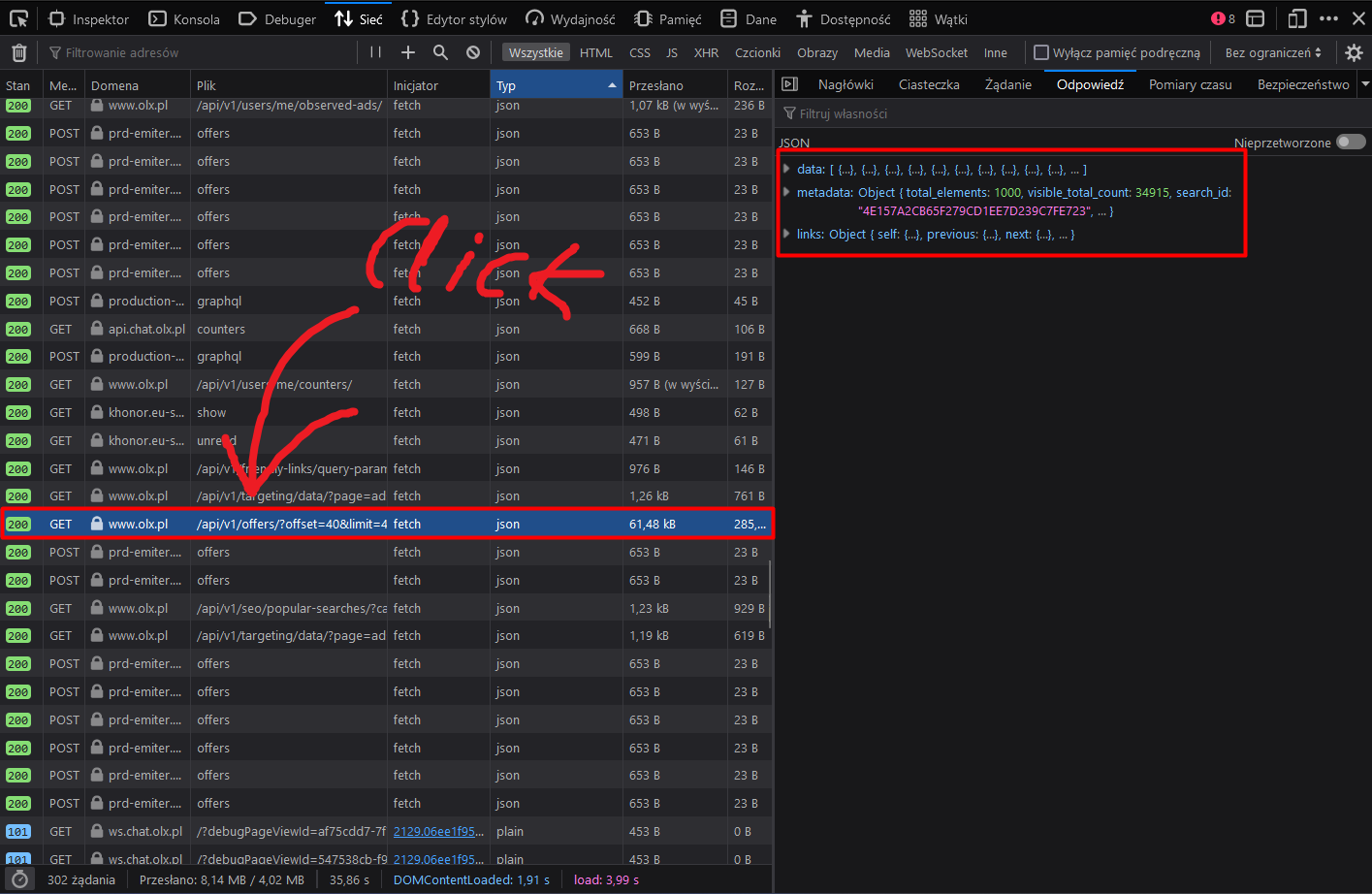
Task: Filter requests by HTML
Action: [x=596, y=52]
